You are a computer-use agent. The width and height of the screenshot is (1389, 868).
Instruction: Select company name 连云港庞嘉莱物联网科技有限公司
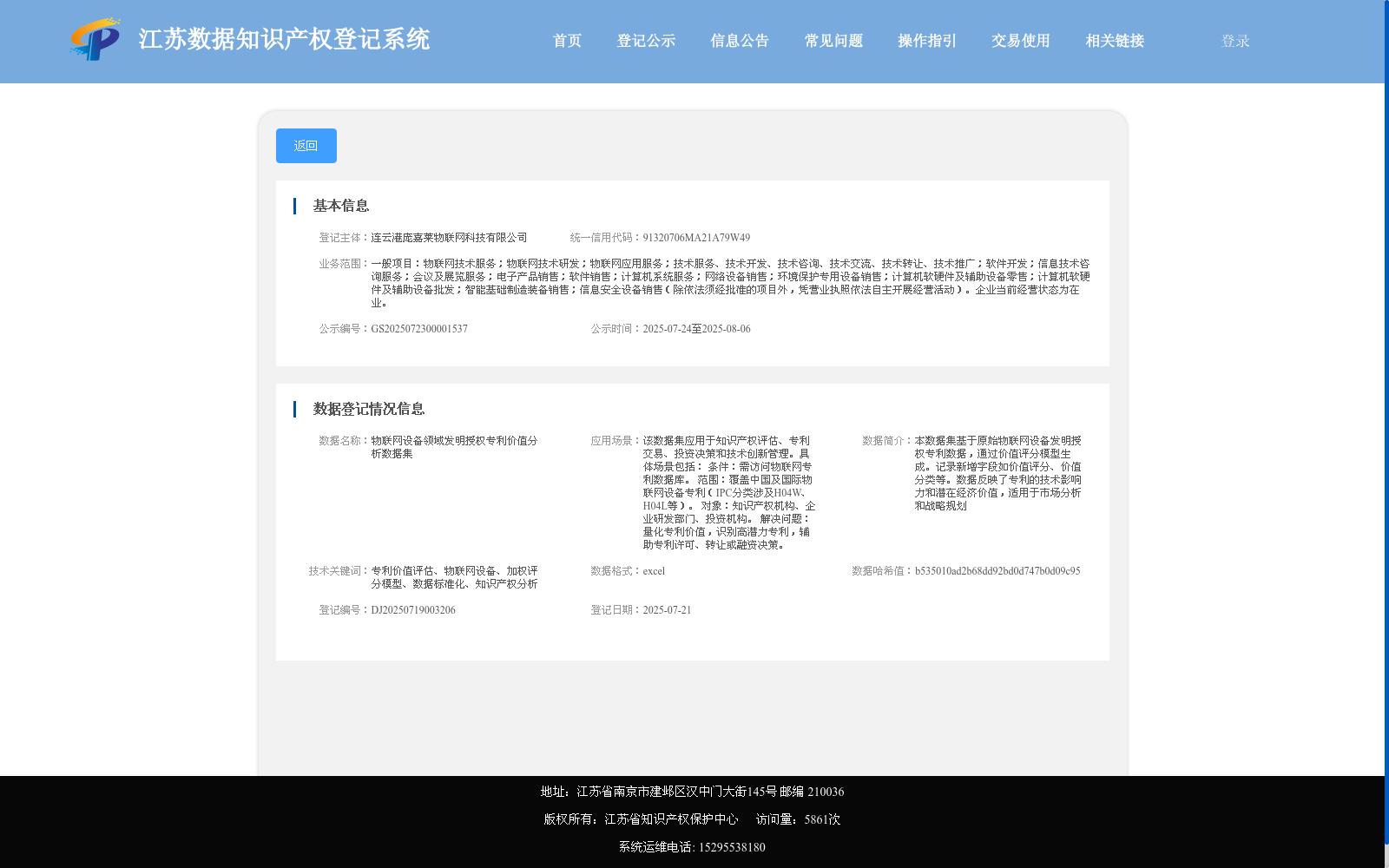pos(449,238)
